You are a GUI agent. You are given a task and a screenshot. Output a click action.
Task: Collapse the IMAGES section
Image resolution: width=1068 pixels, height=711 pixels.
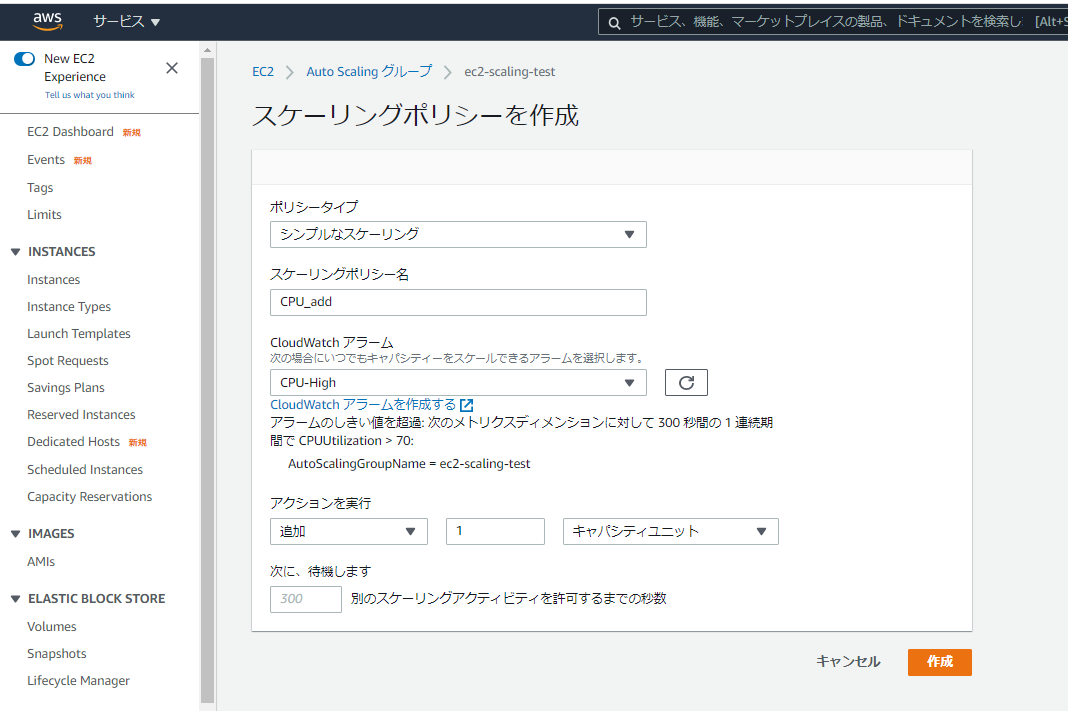point(16,534)
